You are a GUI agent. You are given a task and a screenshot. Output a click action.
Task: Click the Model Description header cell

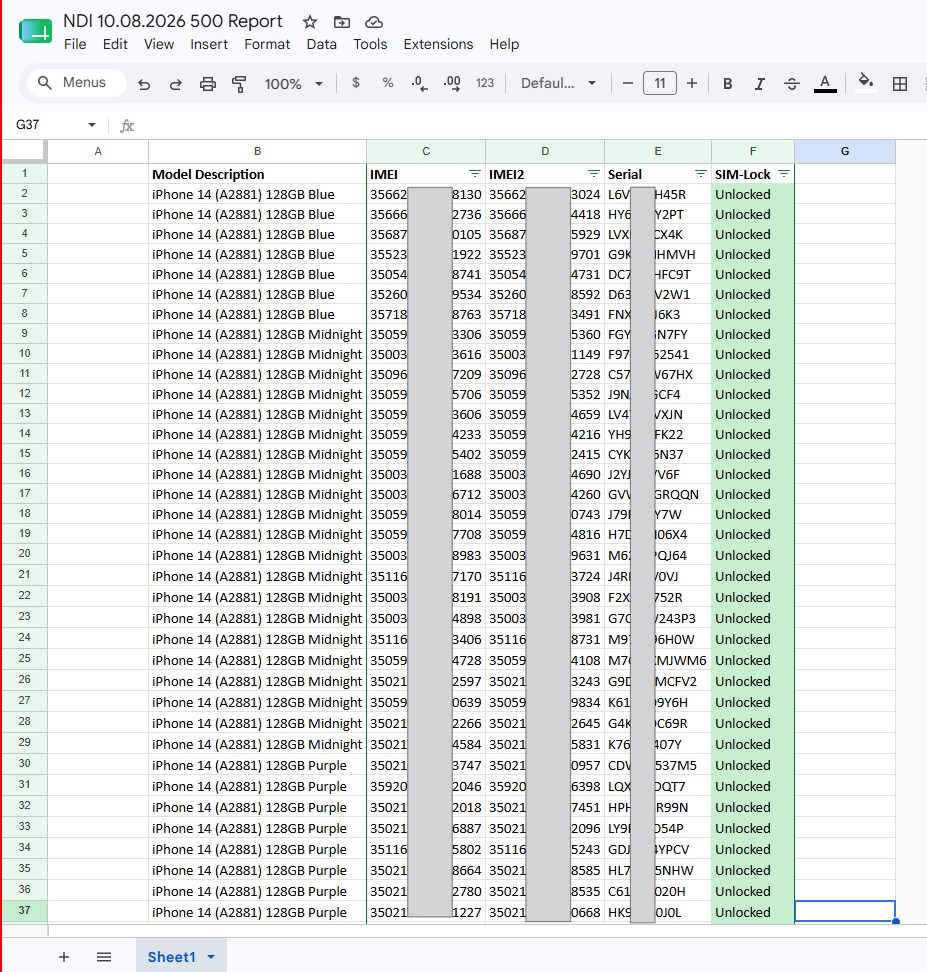(x=257, y=174)
